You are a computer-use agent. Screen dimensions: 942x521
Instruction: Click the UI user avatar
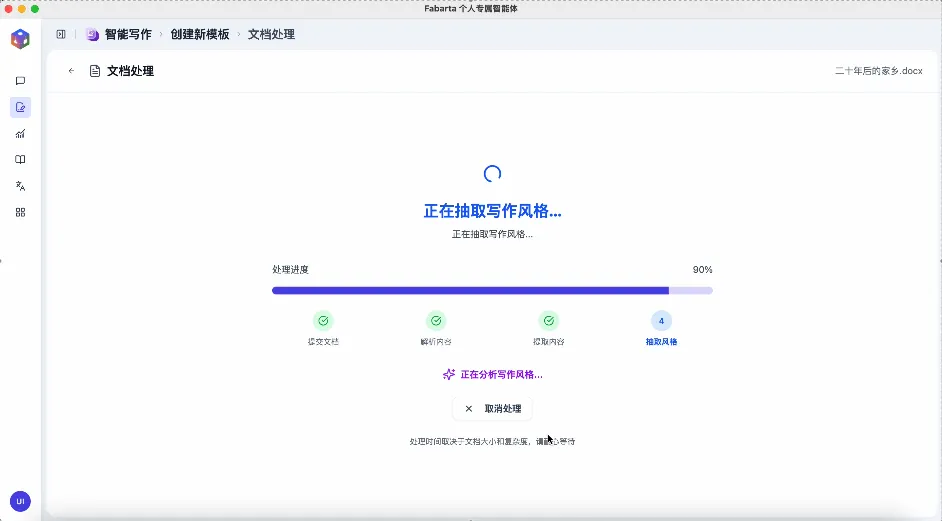(20, 501)
